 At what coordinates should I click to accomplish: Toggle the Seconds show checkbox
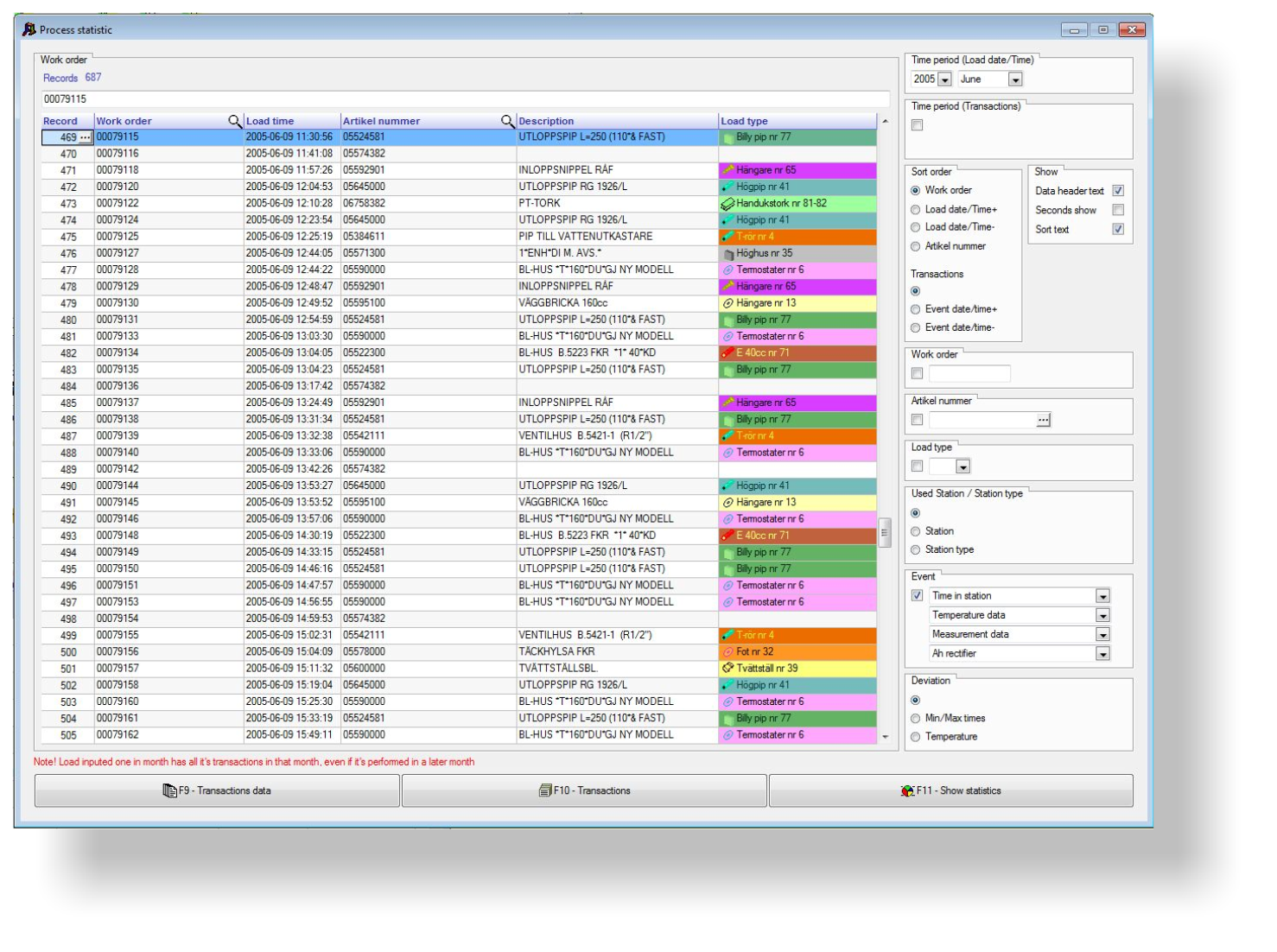point(1118,210)
